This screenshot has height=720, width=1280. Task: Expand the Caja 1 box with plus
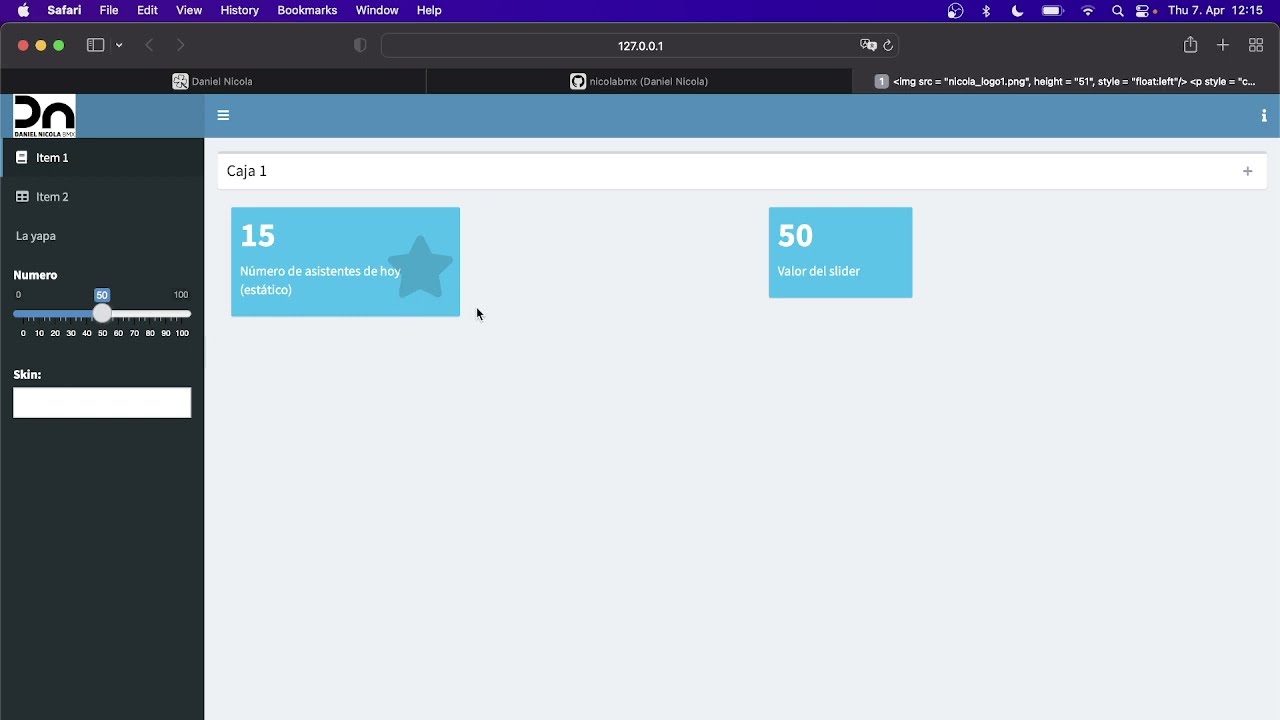pyautogui.click(x=1247, y=171)
